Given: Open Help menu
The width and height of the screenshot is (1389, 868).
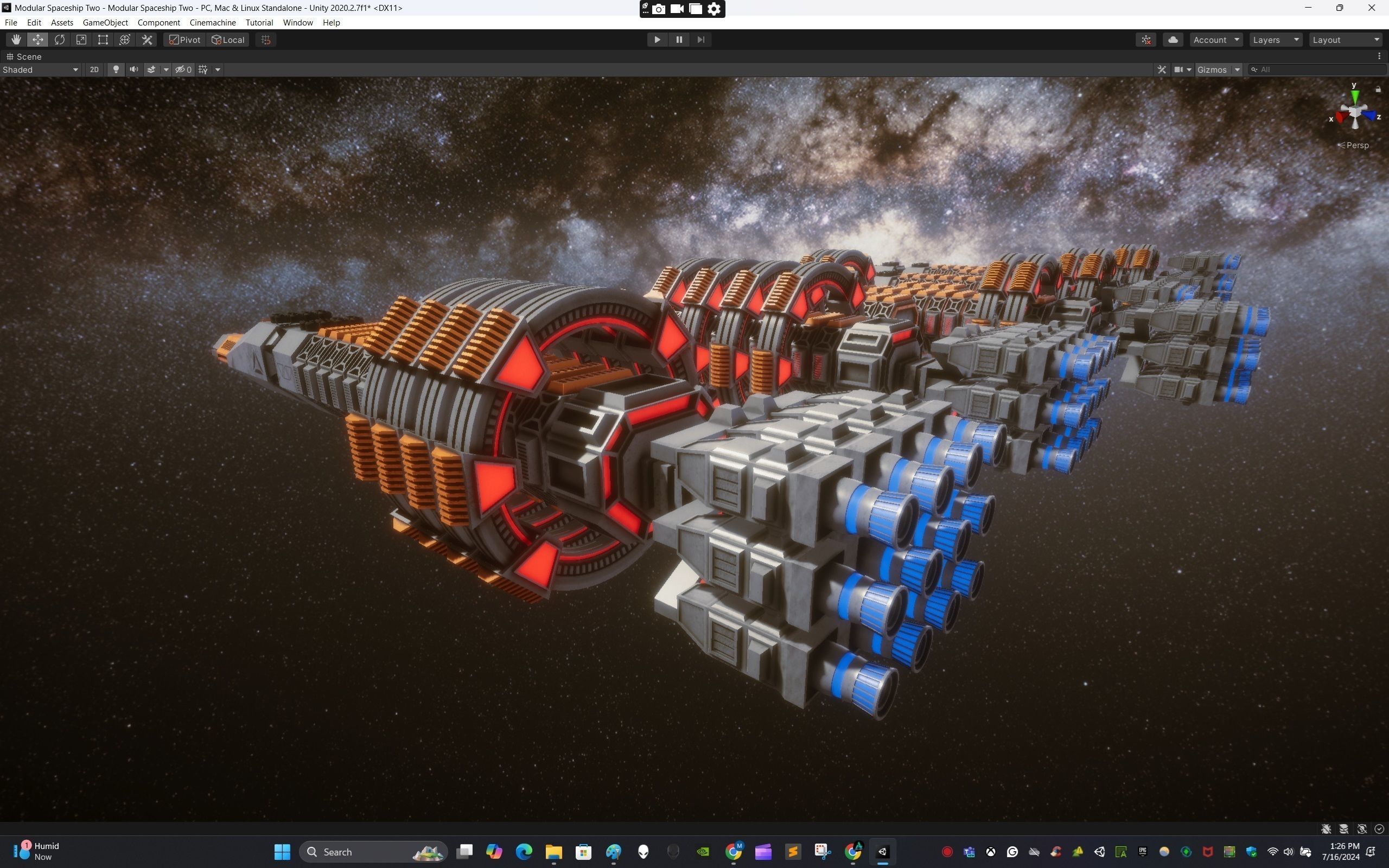Looking at the screenshot, I should click(331, 22).
